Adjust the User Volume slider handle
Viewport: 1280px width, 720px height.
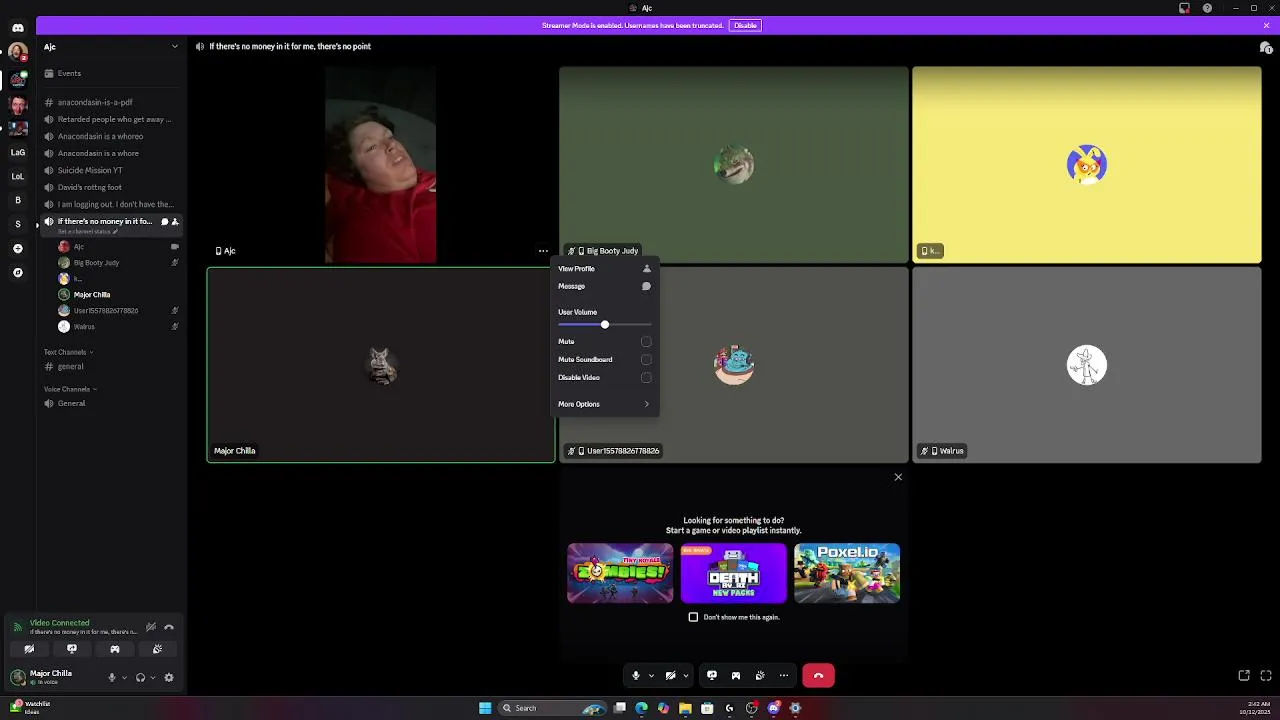[604, 325]
